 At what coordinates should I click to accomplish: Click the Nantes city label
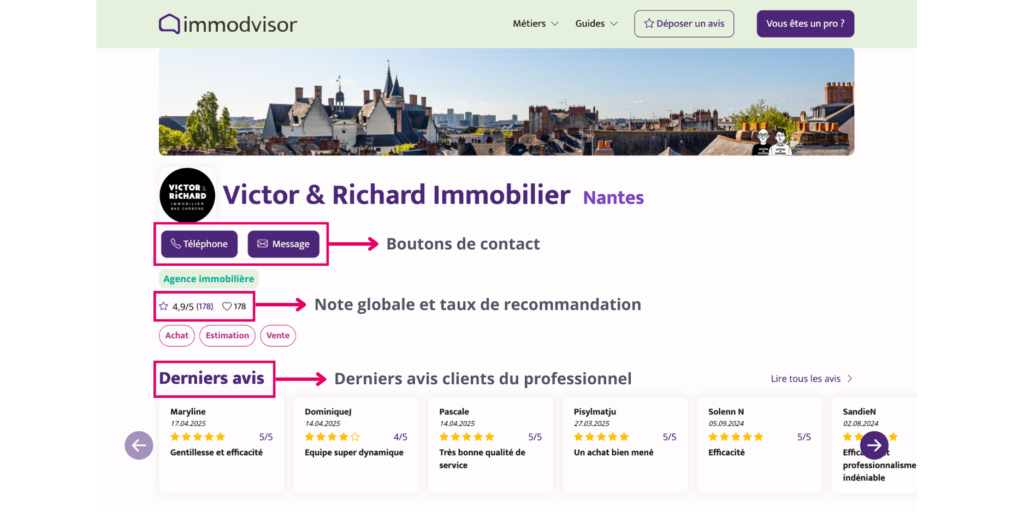pyautogui.click(x=613, y=197)
